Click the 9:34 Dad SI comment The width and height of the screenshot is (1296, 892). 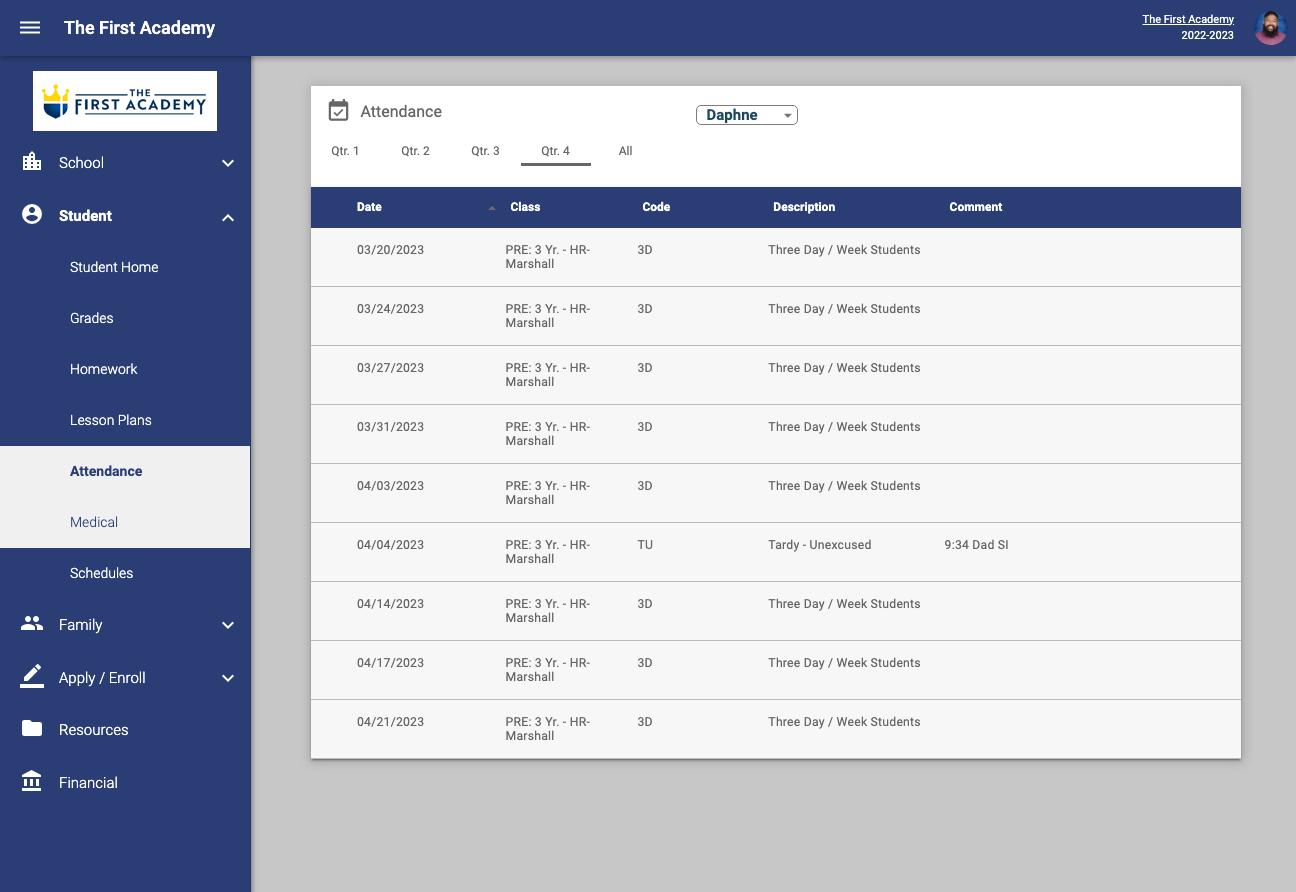point(976,545)
